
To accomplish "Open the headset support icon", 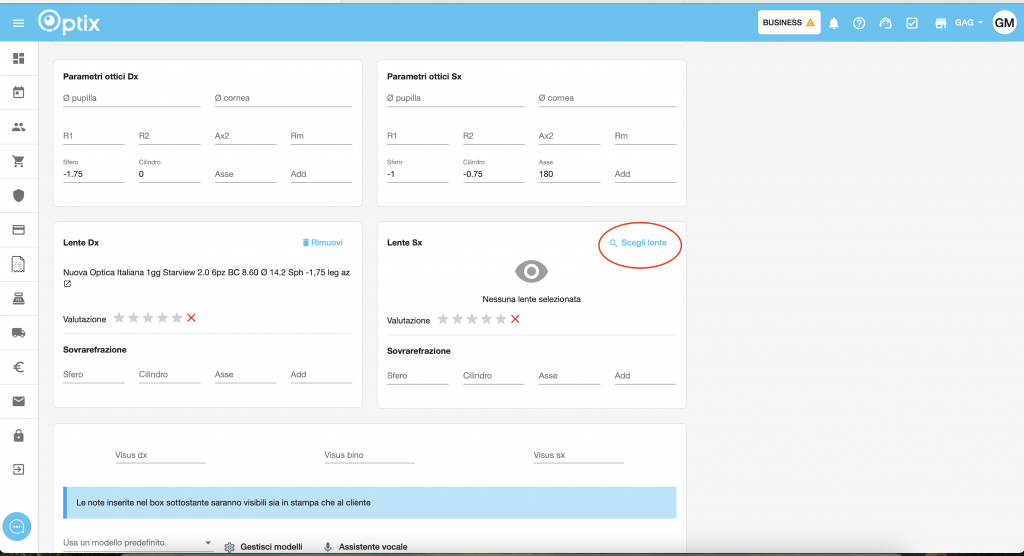I will click(x=885, y=23).
